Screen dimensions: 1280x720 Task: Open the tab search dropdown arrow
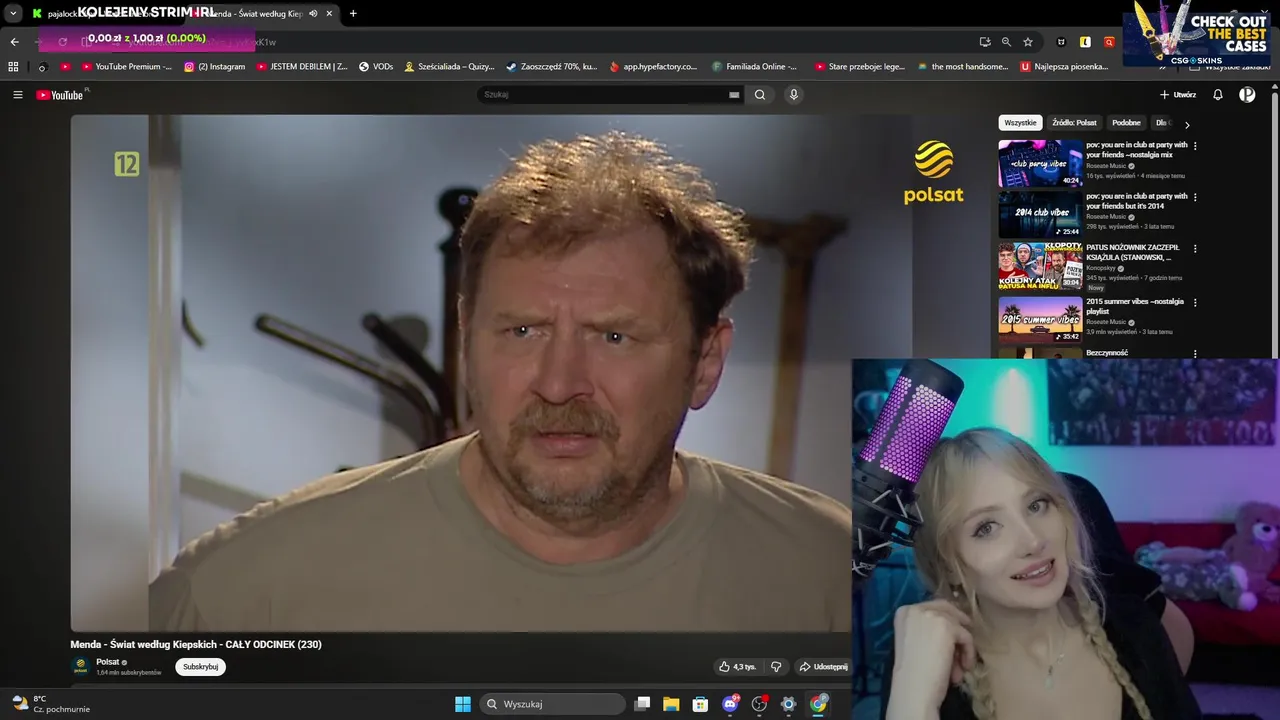(13, 14)
